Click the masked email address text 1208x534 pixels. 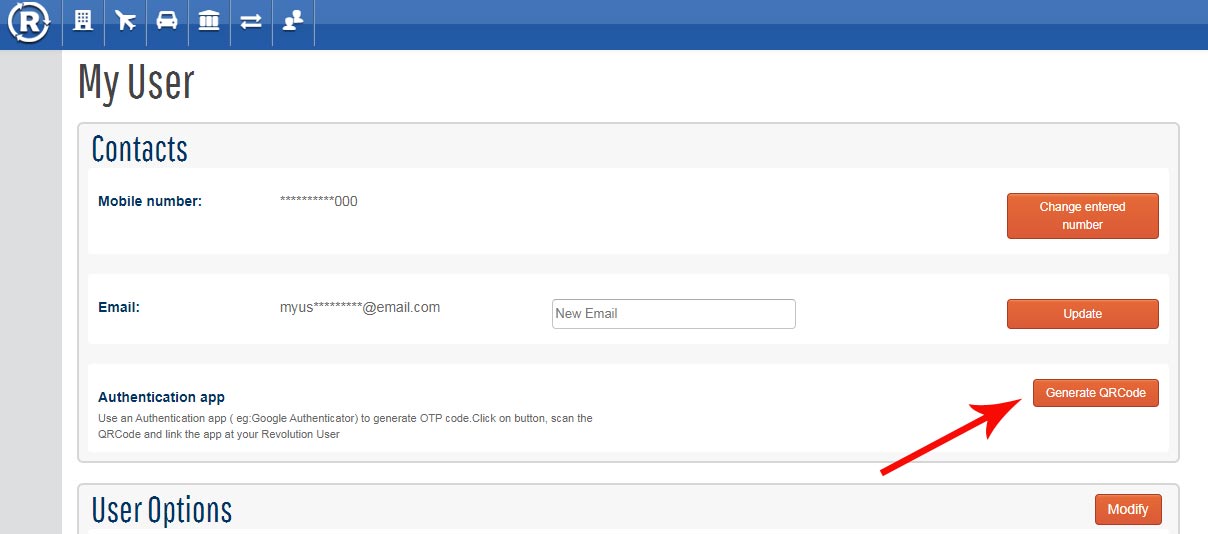359,307
